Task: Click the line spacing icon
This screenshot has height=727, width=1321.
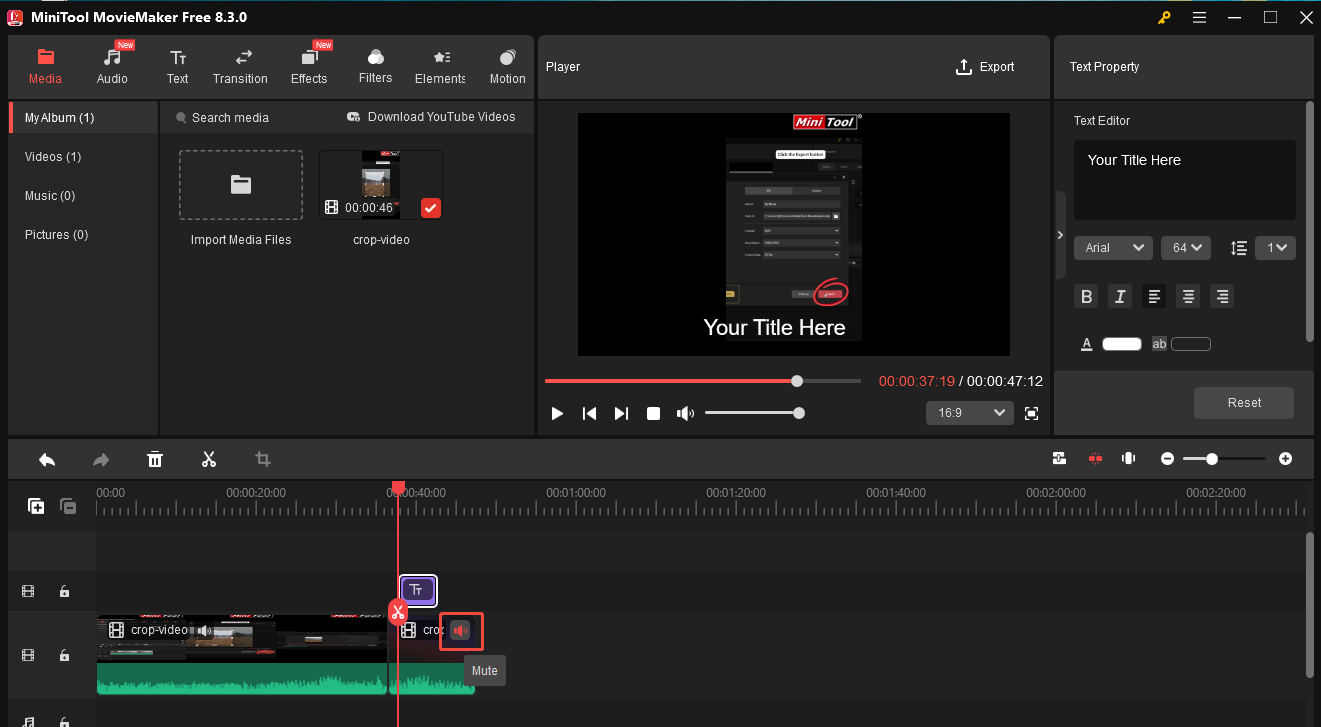Action: coord(1239,248)
